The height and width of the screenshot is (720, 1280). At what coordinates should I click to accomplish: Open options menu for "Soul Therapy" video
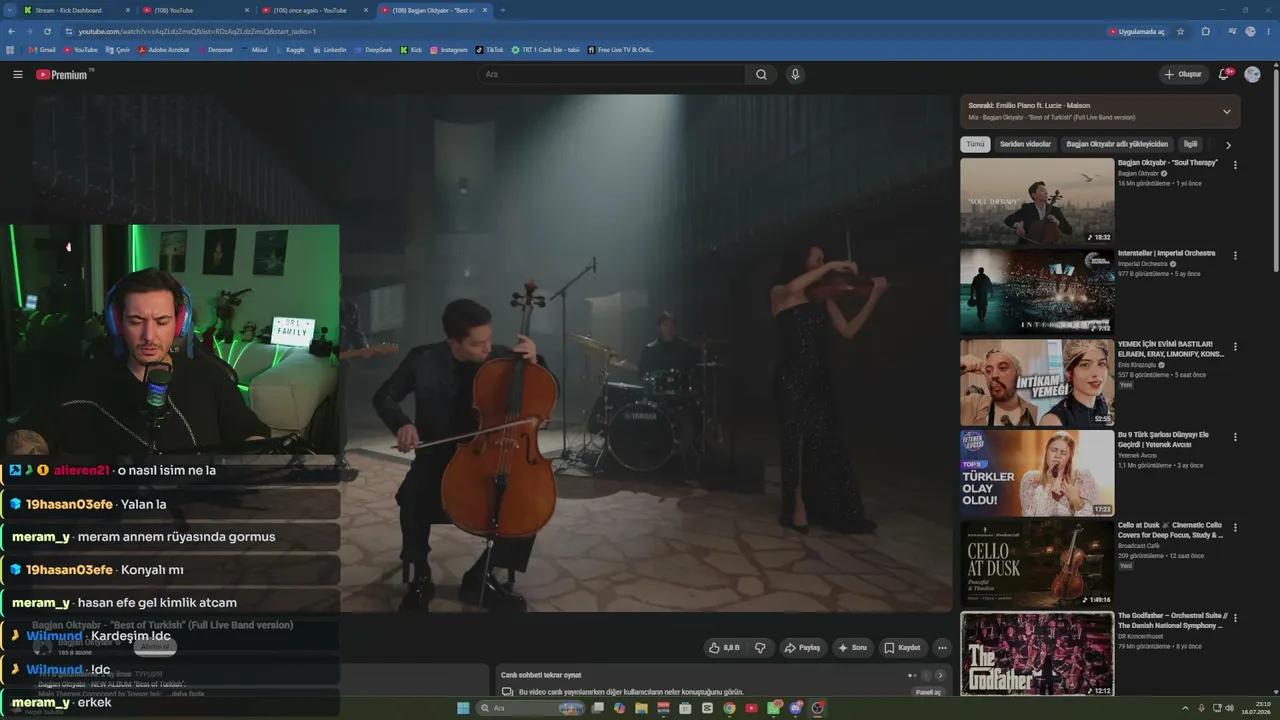coord(1235,165)
